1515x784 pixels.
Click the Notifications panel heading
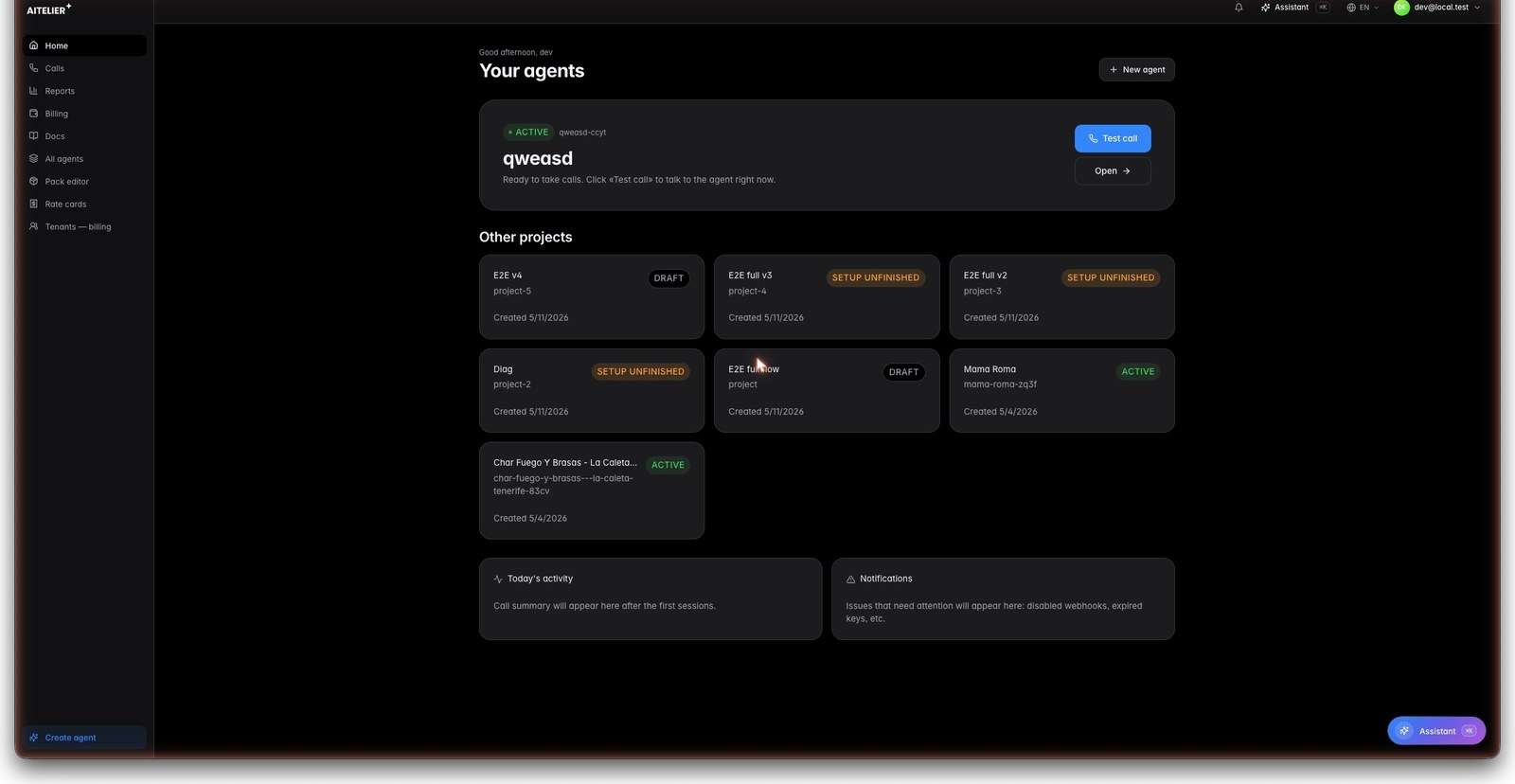tap(886, 579)
